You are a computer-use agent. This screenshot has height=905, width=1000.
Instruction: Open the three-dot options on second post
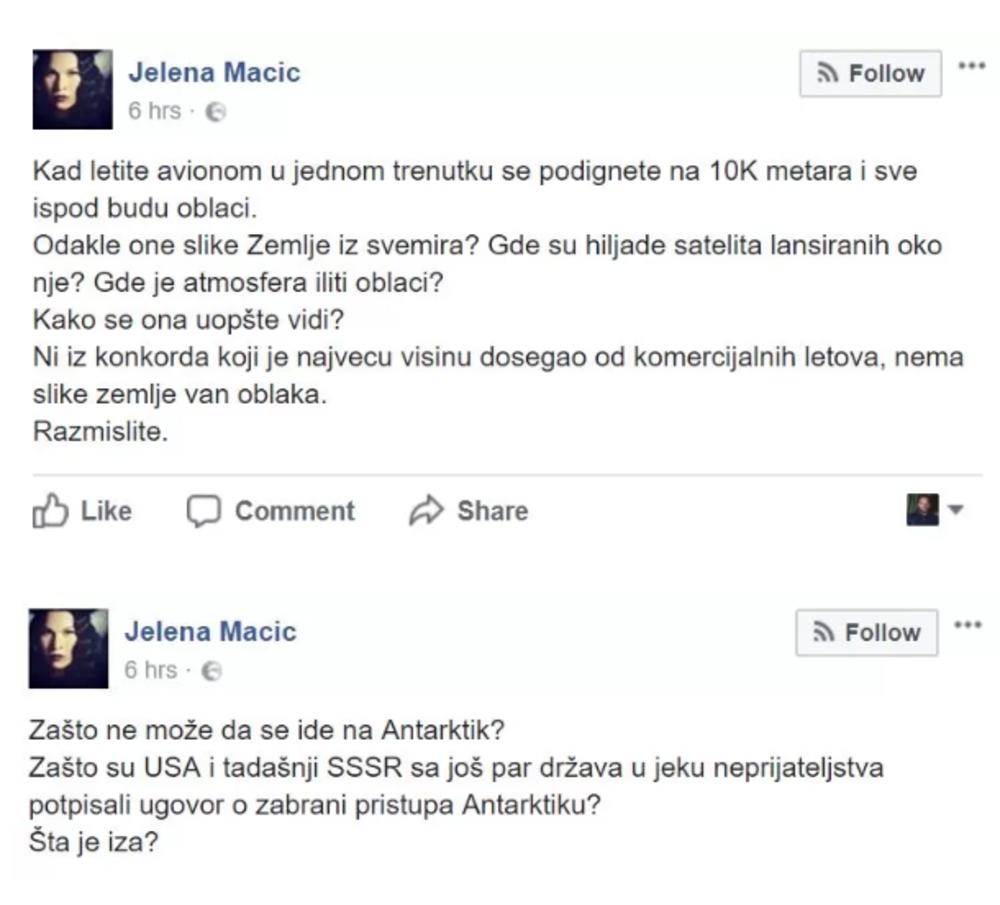pyautogui.click(x=967, y=625)
